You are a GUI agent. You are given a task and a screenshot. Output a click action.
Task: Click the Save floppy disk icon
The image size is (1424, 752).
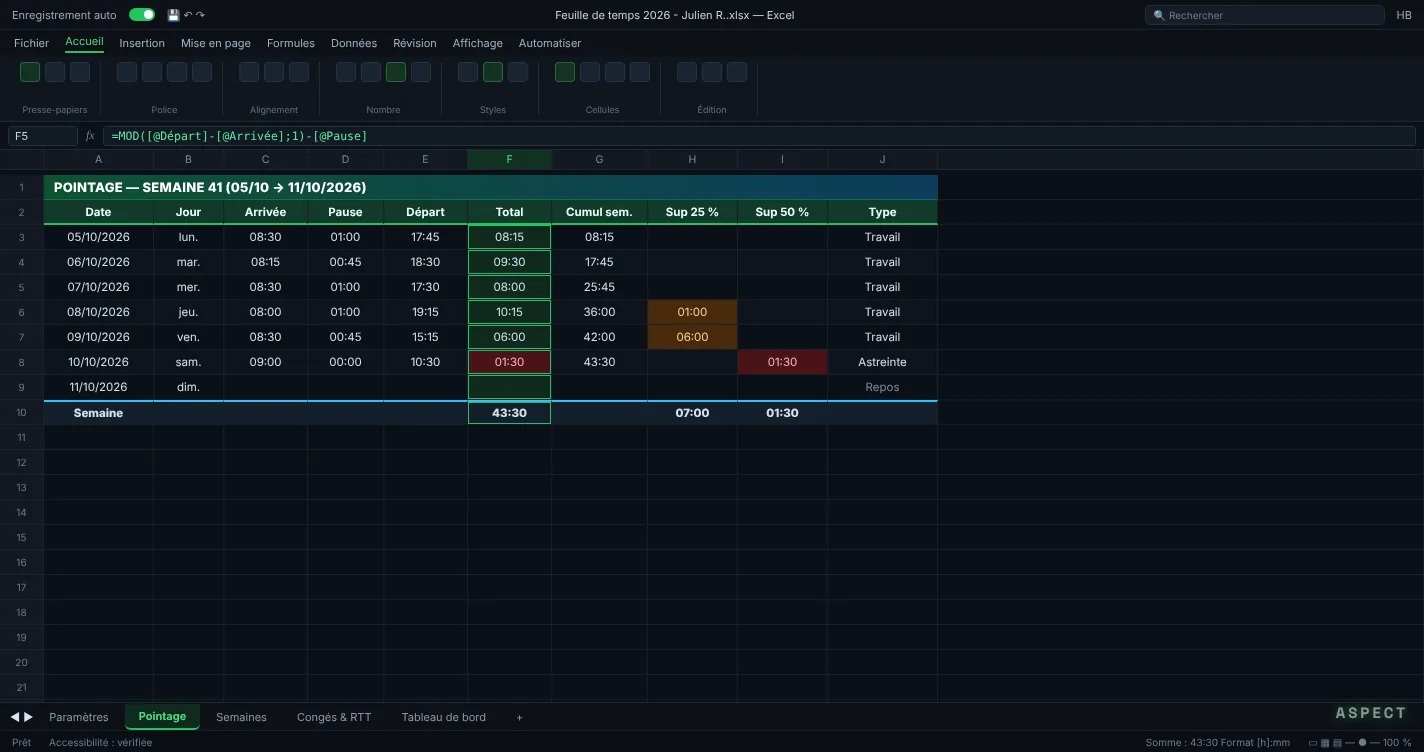(x=173, y=15)
